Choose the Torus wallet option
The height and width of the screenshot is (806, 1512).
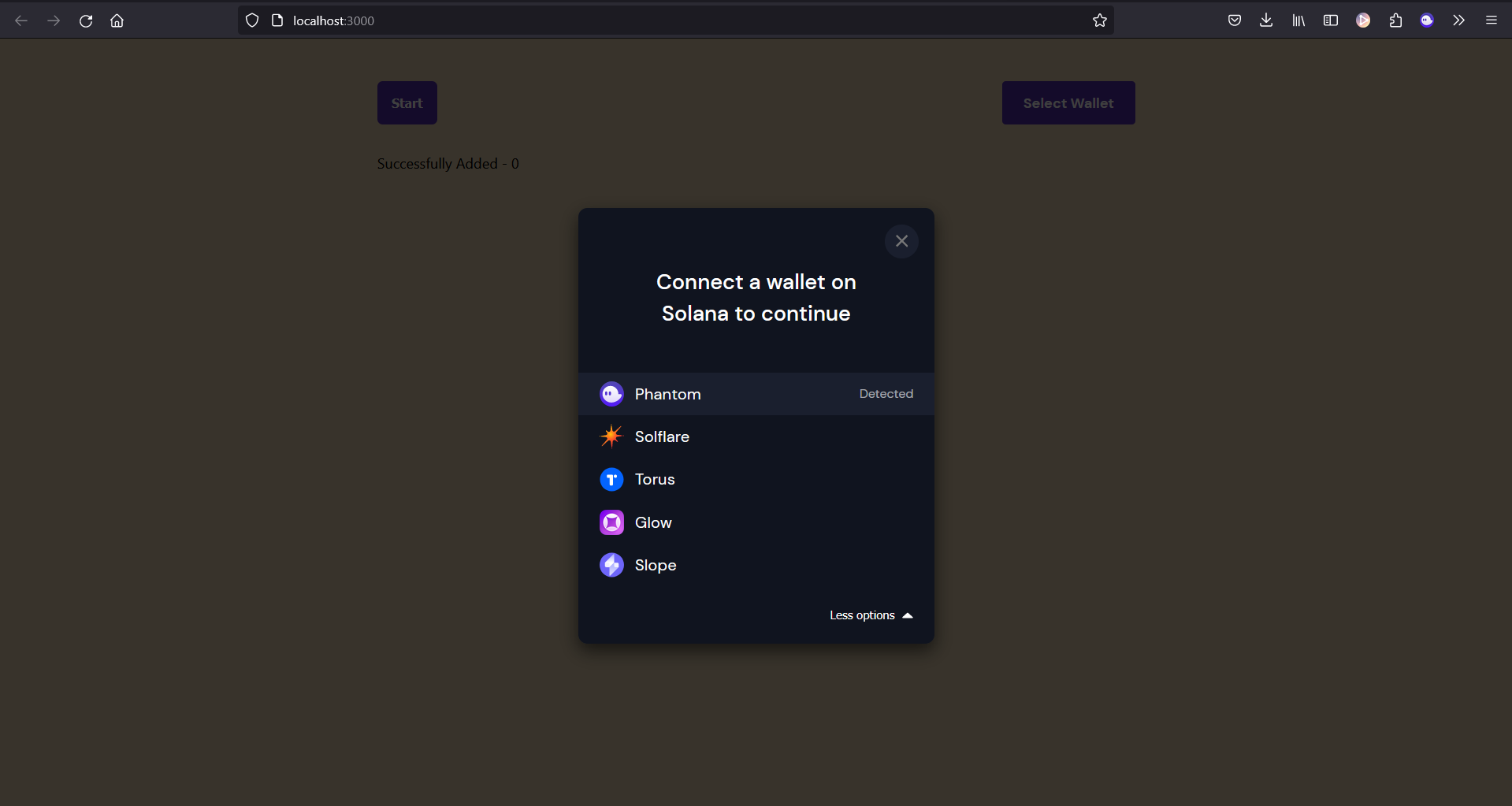(x=756, y=479)
